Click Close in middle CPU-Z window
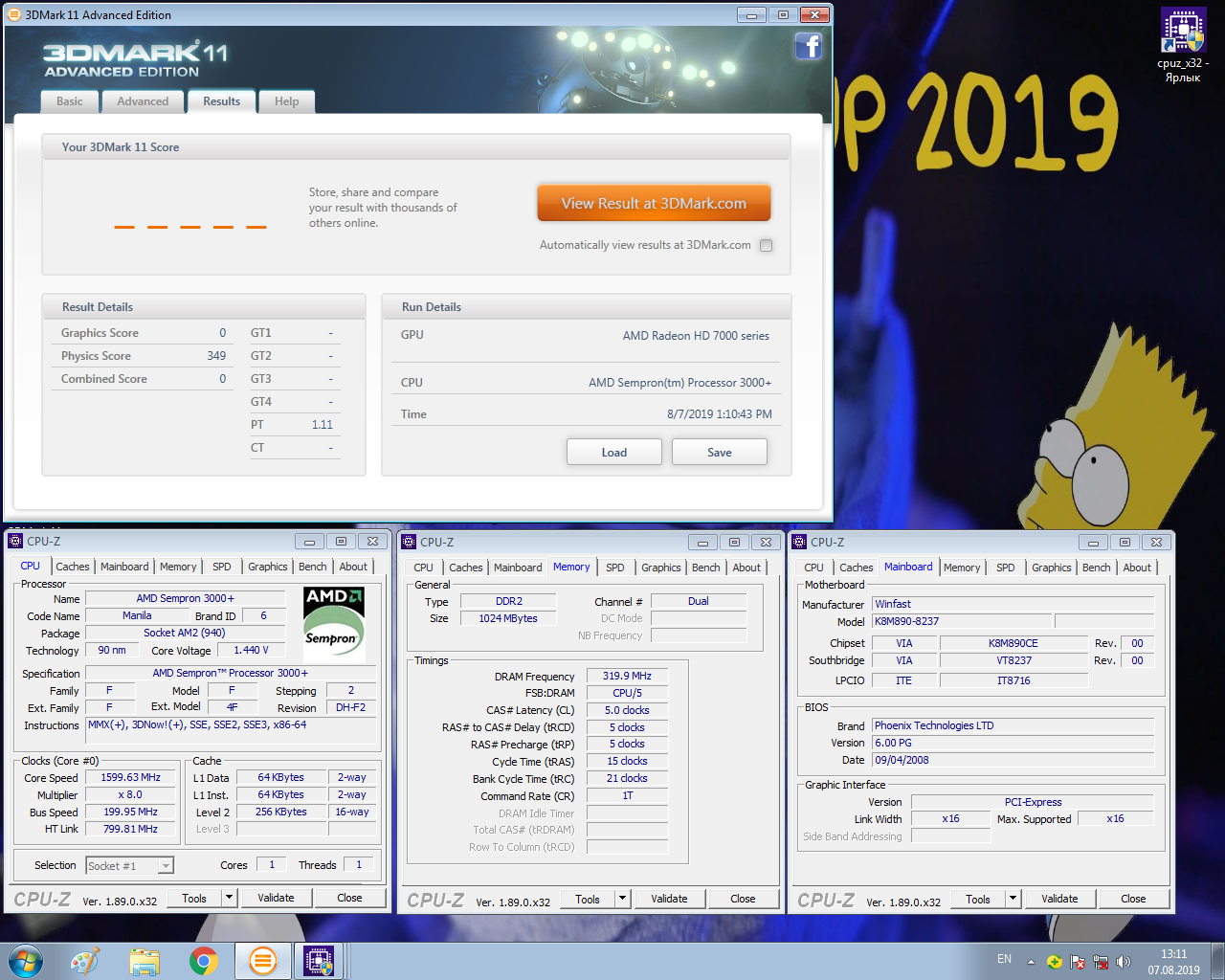The height and width of the screenshot is (980, 1225). point(743,899)
